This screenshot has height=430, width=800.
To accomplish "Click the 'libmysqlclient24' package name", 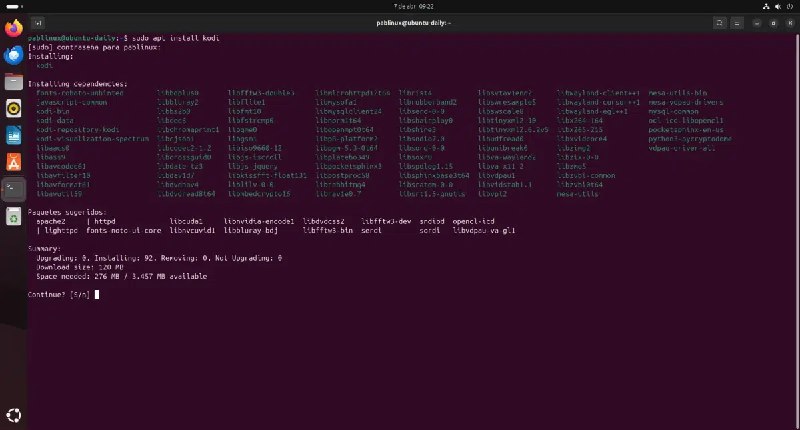I will point(348,111).
